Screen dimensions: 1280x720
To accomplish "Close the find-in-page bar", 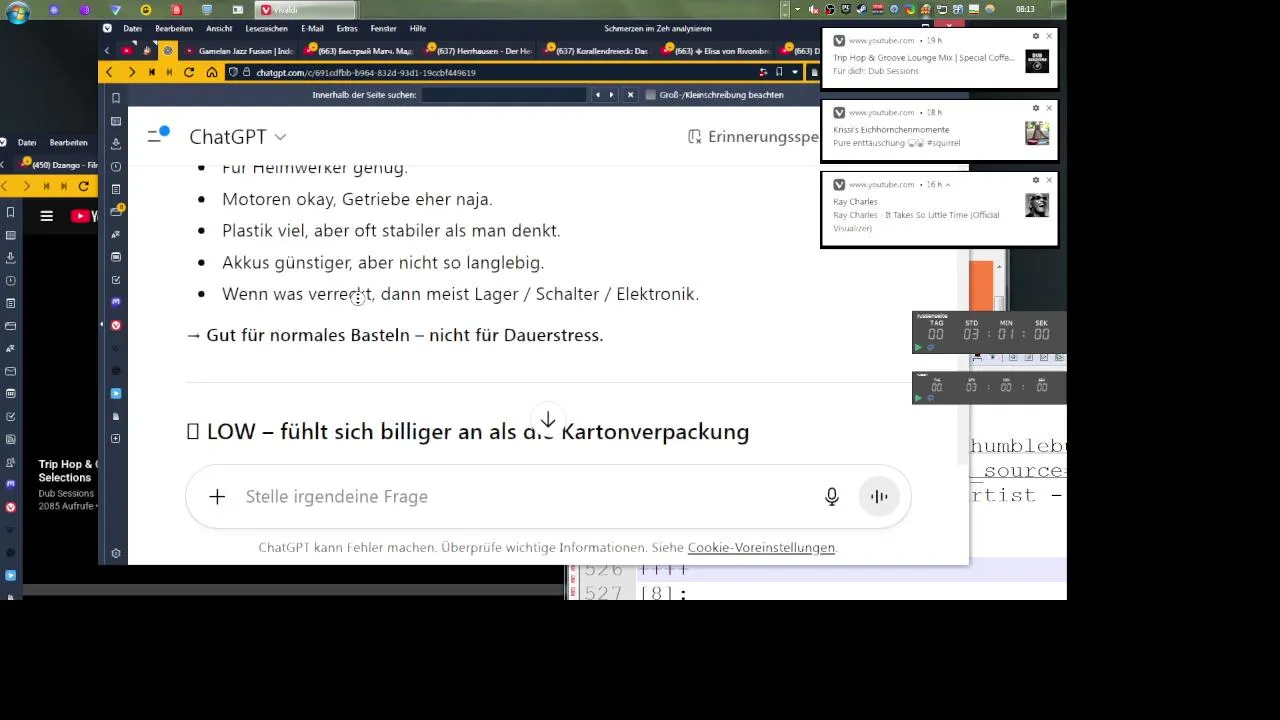I will click(630, 95).
